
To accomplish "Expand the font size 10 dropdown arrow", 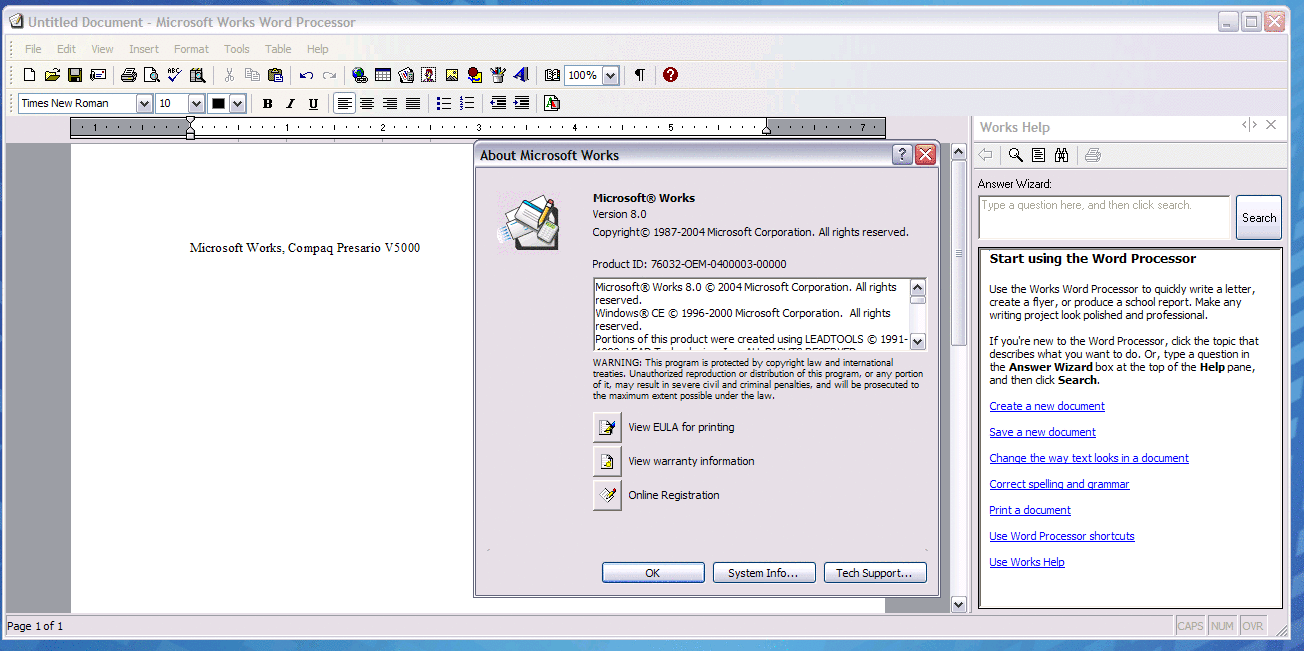I will (196, 103).
